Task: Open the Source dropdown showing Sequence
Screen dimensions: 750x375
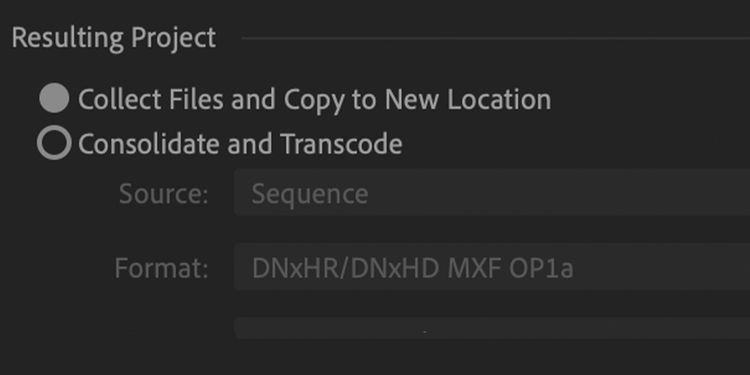Action: point(492,193)
